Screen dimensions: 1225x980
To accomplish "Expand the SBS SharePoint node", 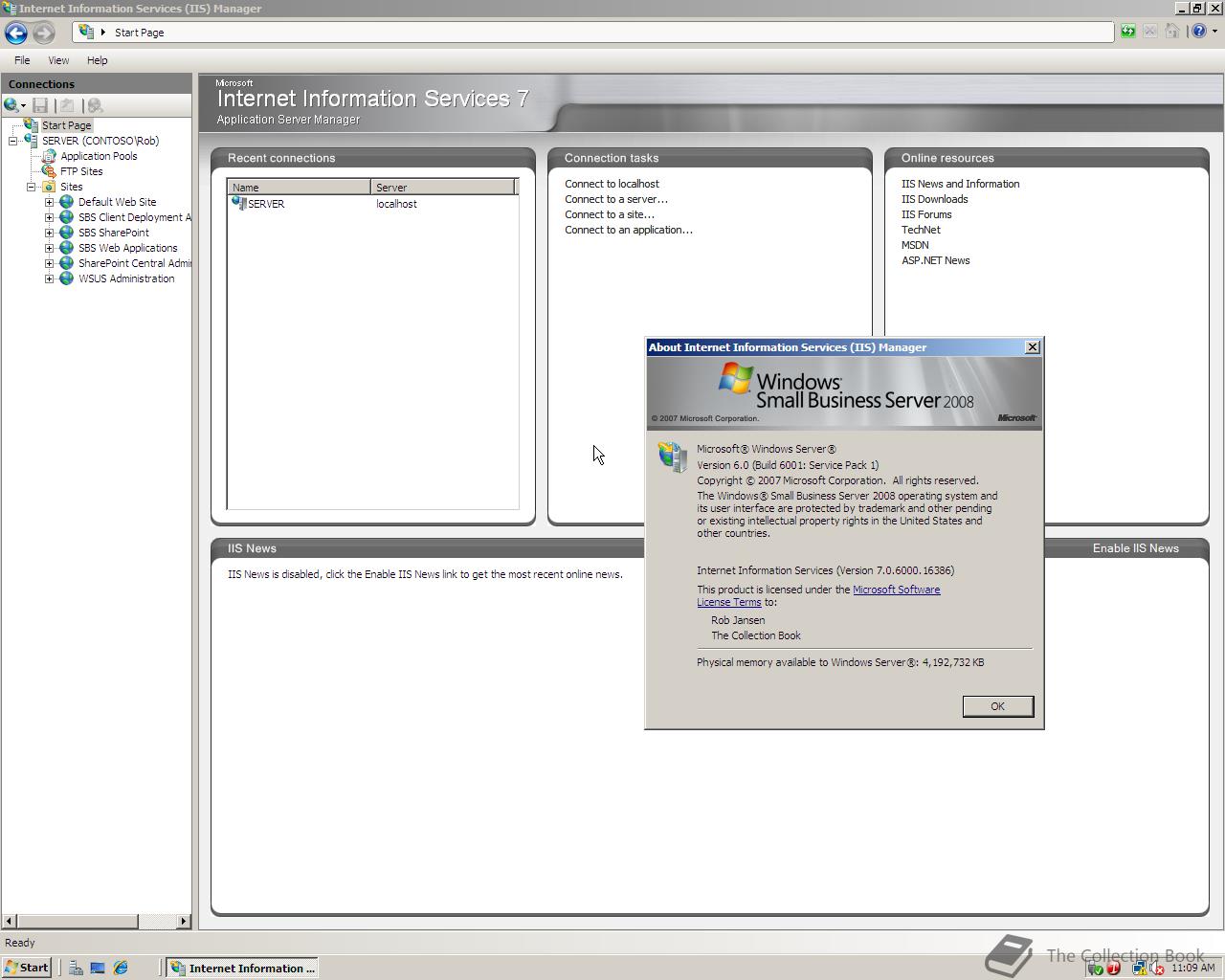I will click(49, 233).
